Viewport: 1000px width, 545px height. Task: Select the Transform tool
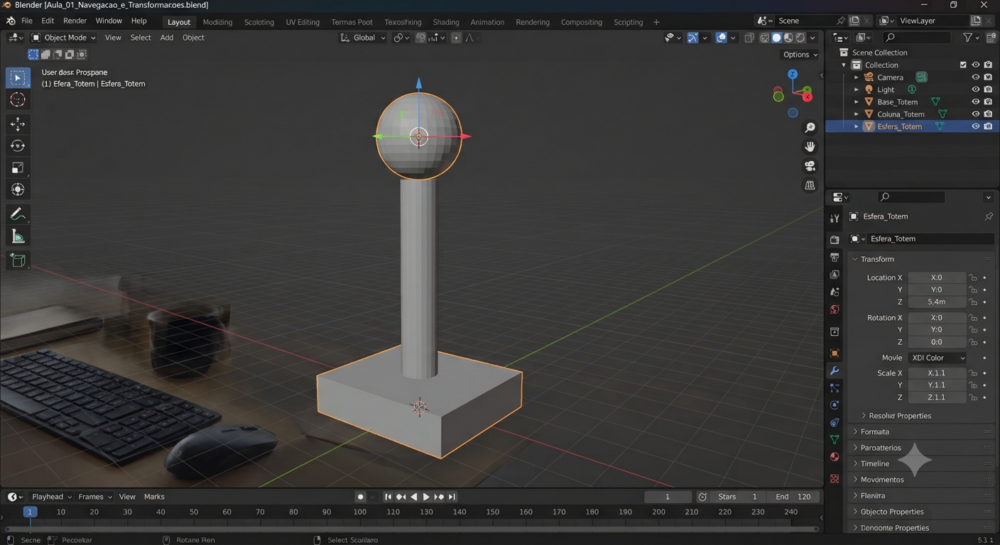pyautogui.click(x=18, y=190)
